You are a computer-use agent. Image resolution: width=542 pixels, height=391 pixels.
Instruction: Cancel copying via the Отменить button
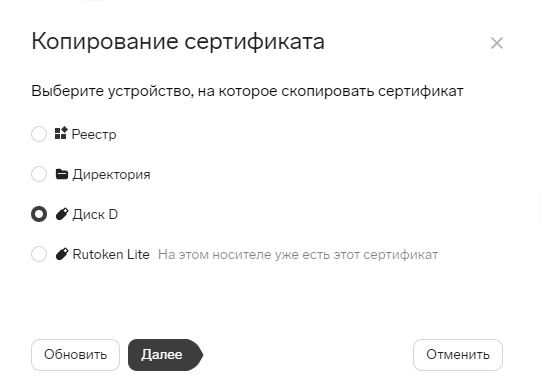click(x=458, y=355)
